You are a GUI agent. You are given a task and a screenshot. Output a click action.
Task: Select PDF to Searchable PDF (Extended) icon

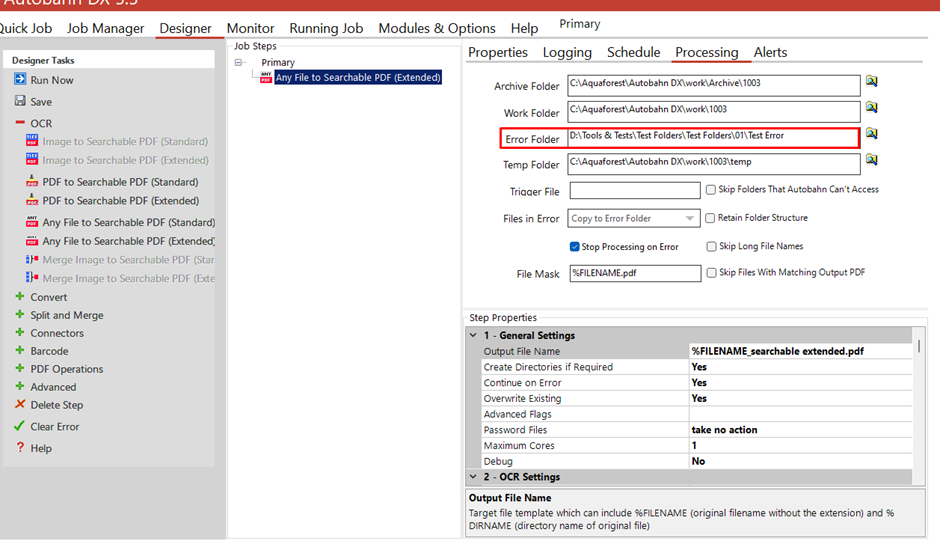coord(32,200)
